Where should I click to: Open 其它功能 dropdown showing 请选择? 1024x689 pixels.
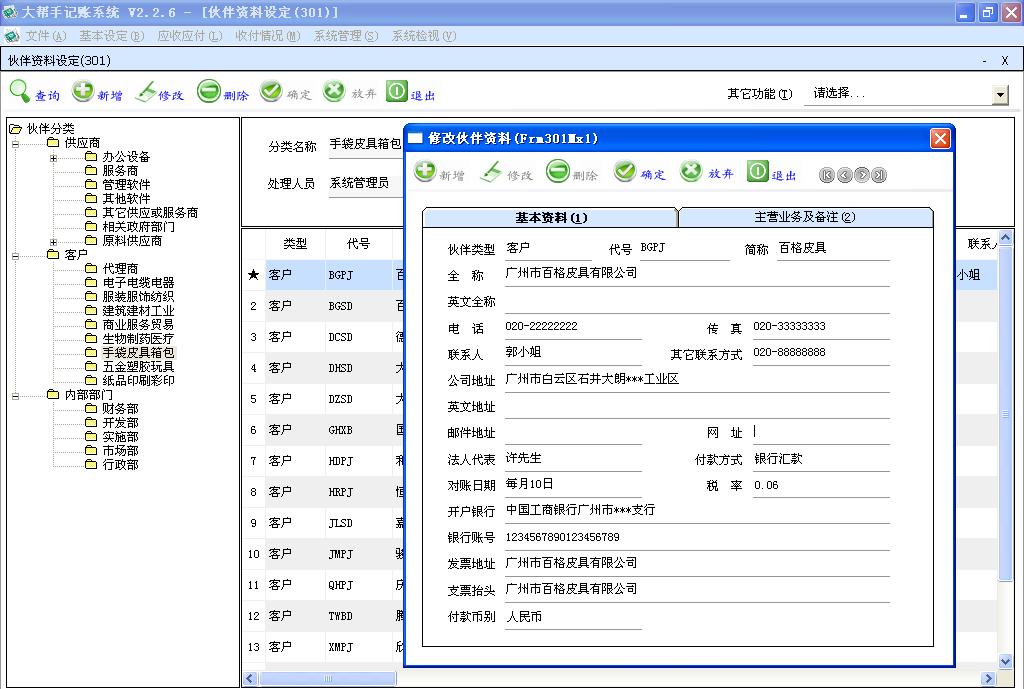[x=1000, y=95]
